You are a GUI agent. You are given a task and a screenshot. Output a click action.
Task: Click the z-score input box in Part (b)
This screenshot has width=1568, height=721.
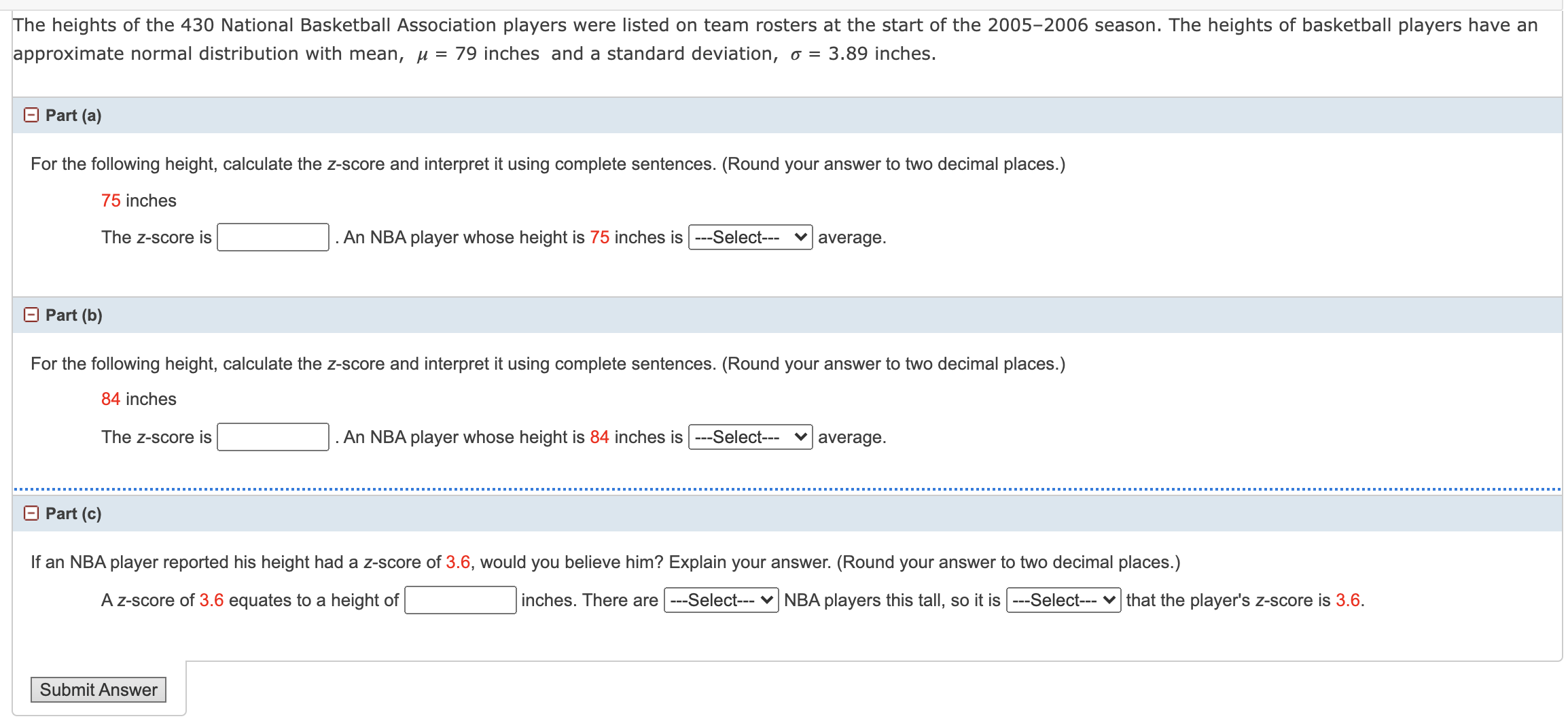(272, 437)
